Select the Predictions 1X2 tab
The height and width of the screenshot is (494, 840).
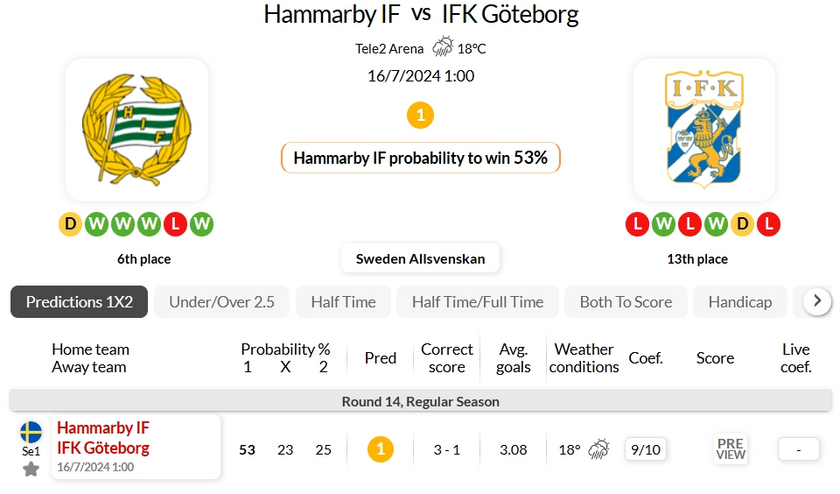click(x=79, y=302)
